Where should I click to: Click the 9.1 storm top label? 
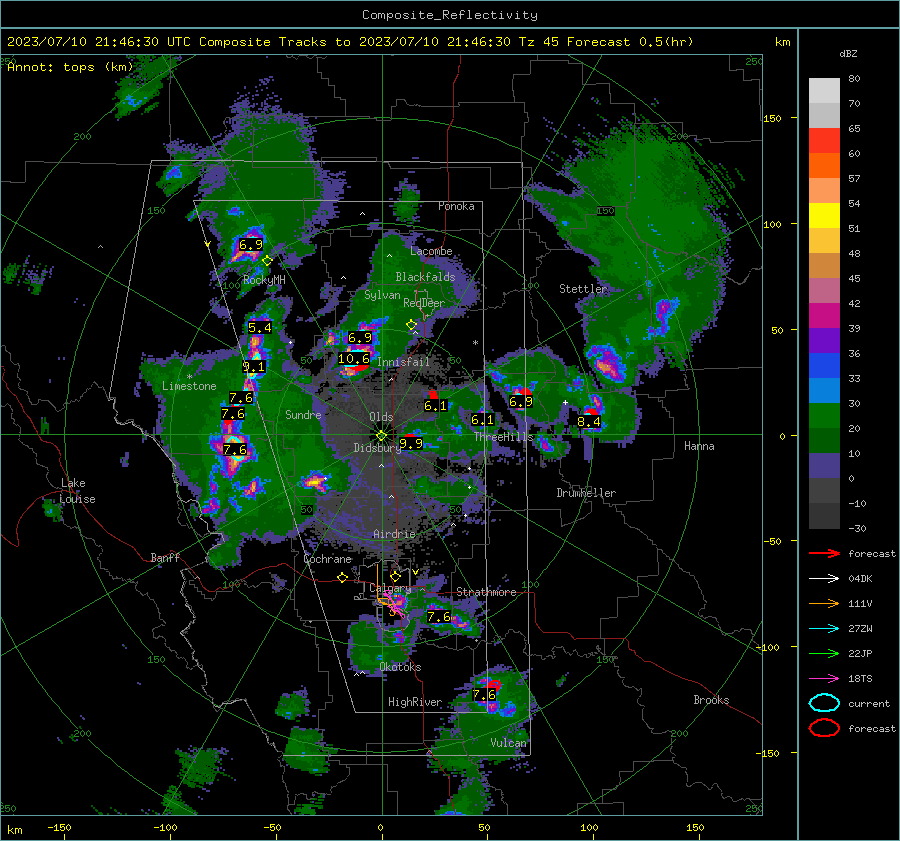tap(253, 367)
